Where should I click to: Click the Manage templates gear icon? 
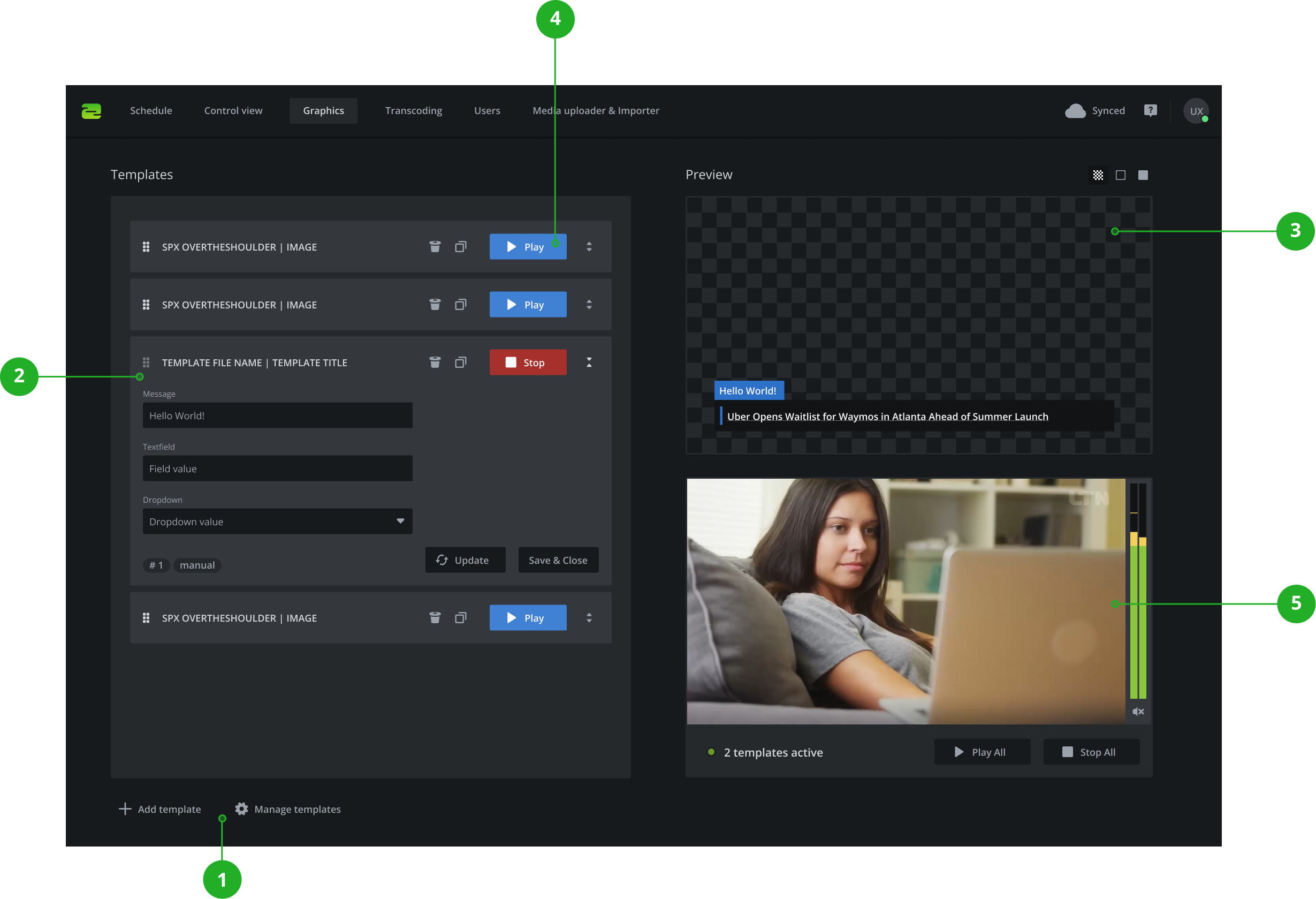click(x=242, y=809)
